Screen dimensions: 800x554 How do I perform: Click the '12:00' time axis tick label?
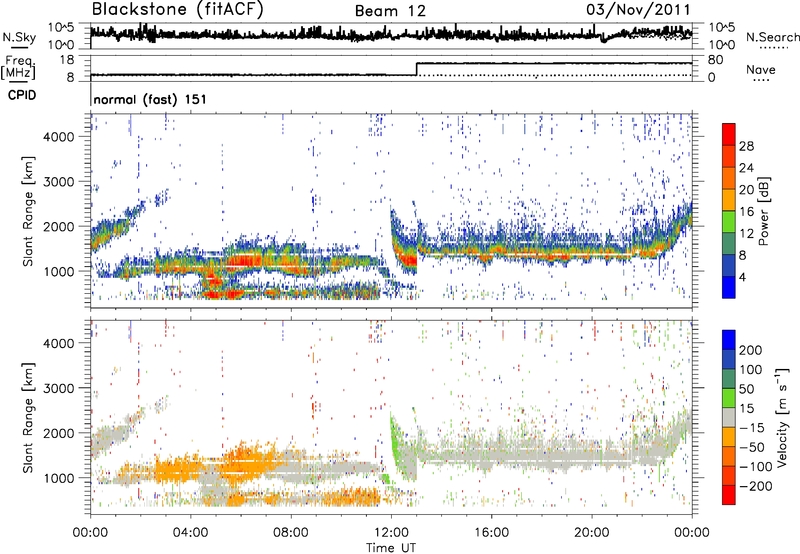point(391,533)
